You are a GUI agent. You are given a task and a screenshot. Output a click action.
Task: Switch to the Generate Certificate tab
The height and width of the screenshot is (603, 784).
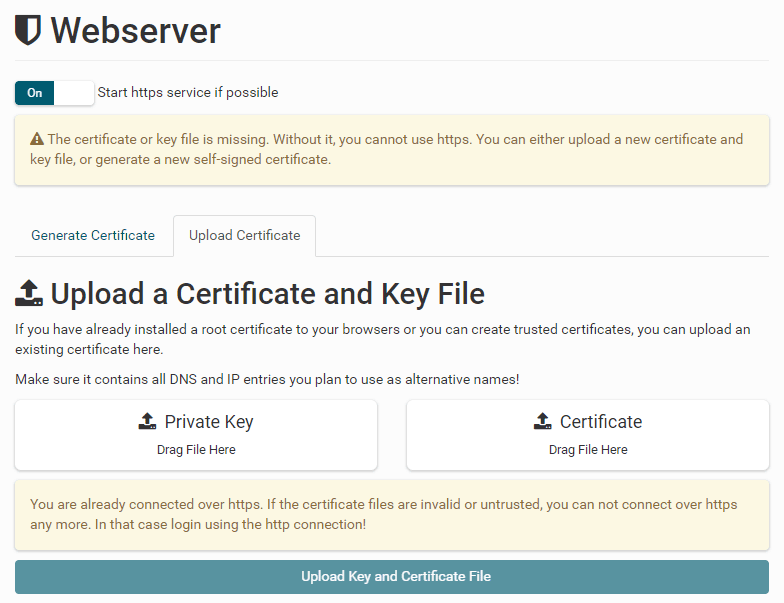pyautogui.click(x=93, y=236)
